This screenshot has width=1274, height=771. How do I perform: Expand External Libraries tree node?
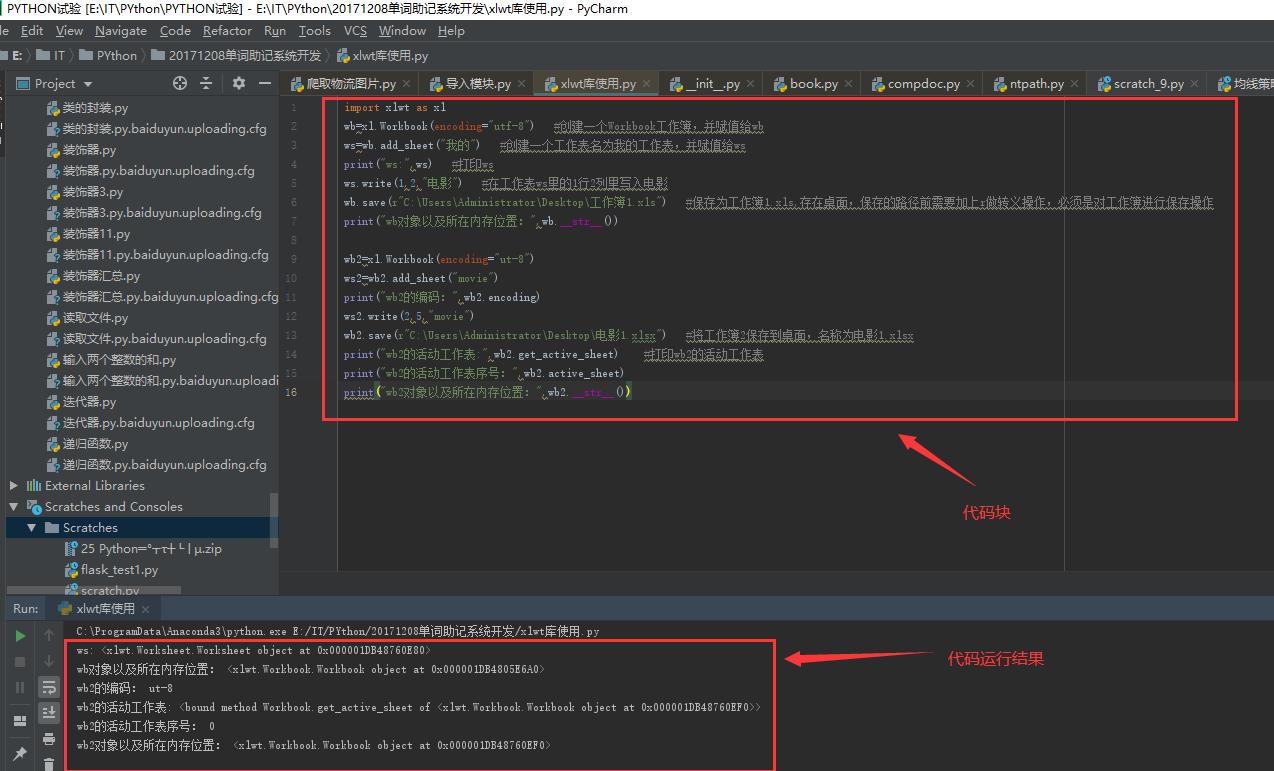click(14, 485)
